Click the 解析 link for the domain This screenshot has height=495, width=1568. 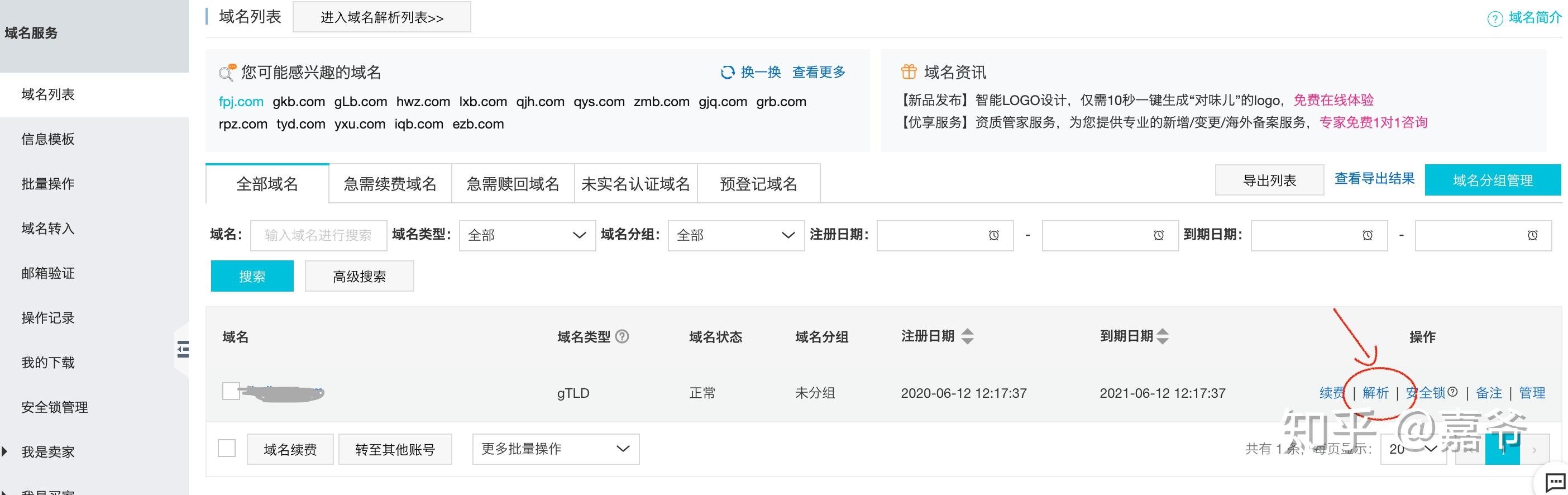coord(1375,393)
